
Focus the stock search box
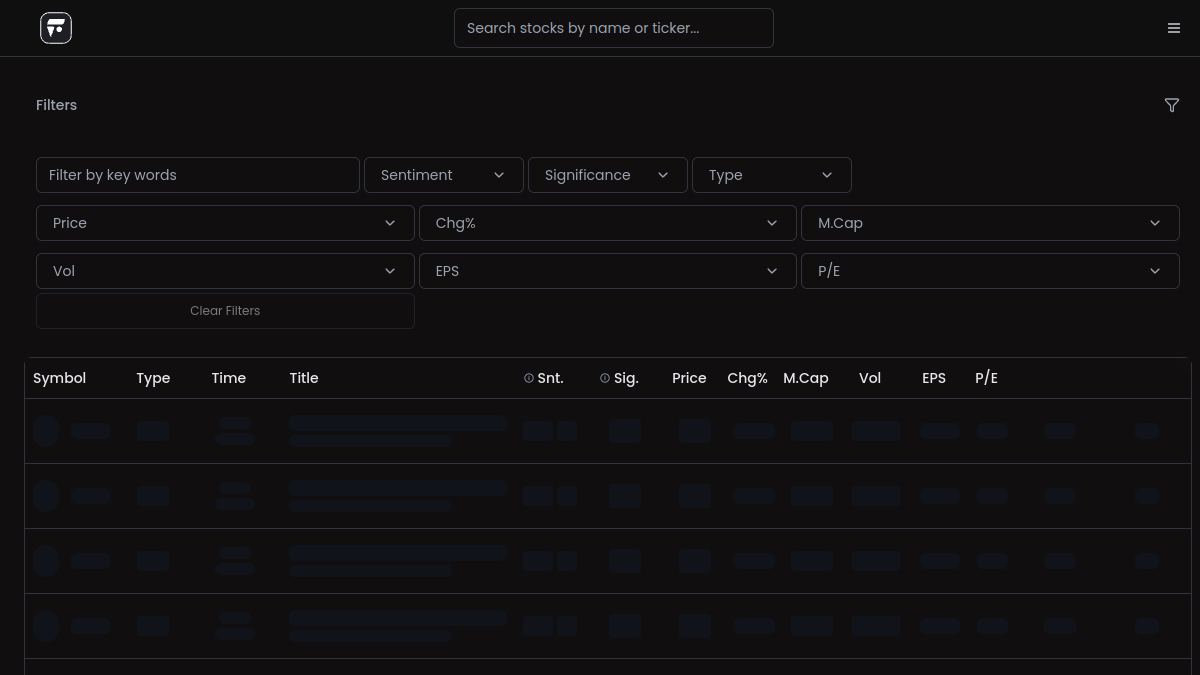614,28
